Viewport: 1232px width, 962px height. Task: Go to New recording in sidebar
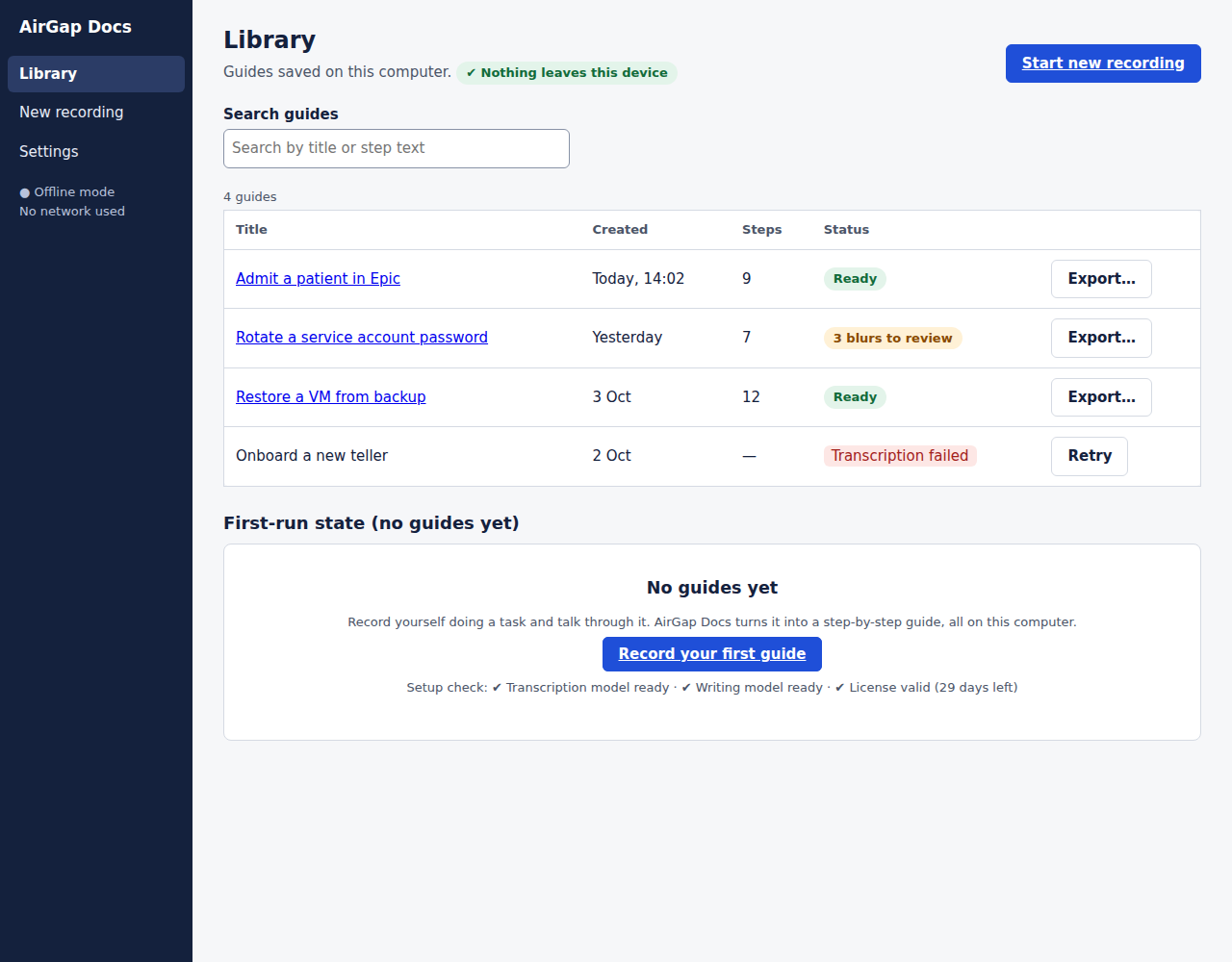click(96, 113)
